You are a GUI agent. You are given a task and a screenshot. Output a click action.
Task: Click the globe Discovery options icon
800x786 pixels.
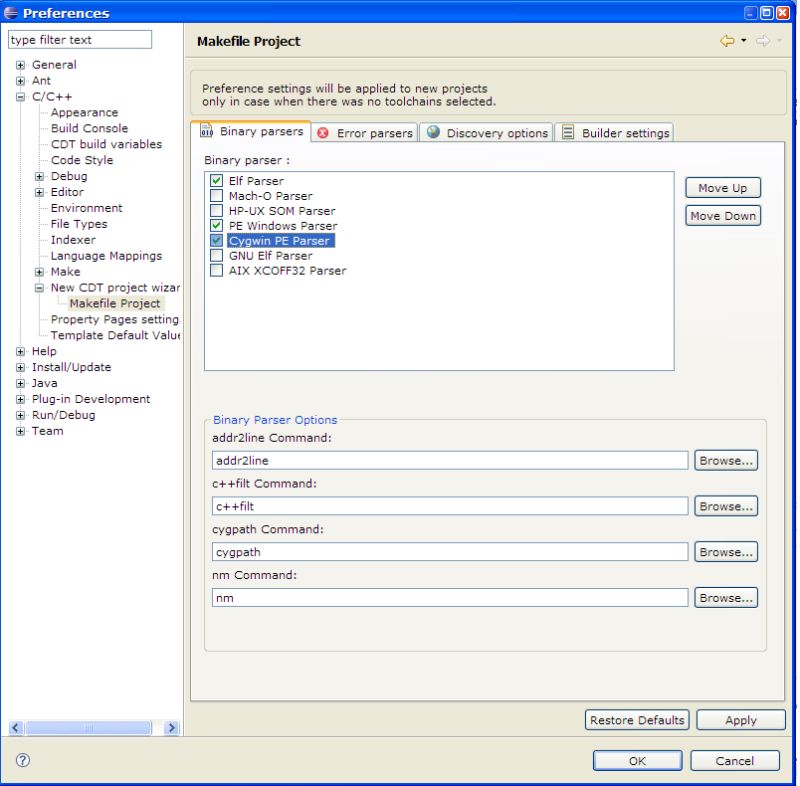(x=433, y=132)
